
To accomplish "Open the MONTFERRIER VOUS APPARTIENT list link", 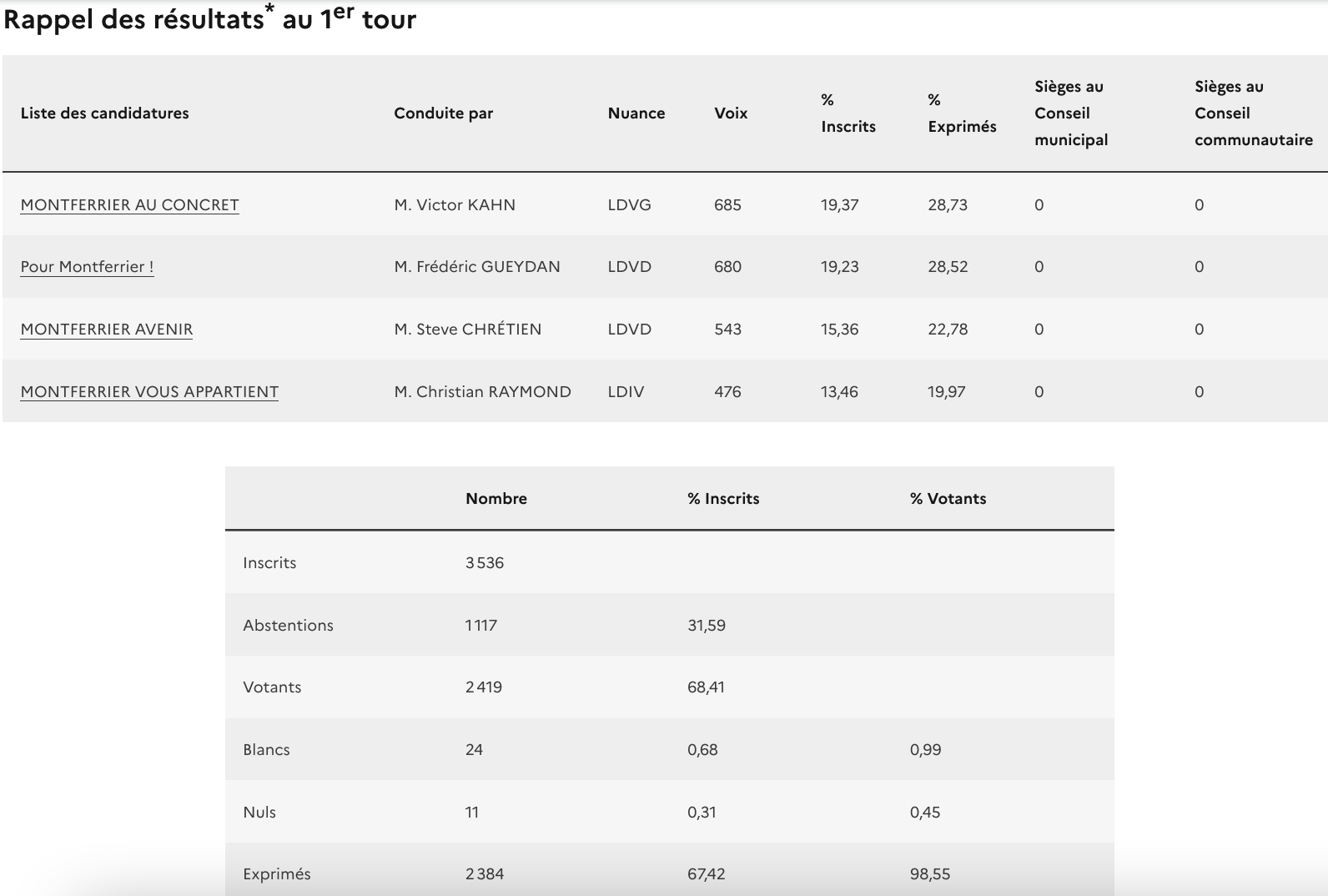I will point(149,392).
